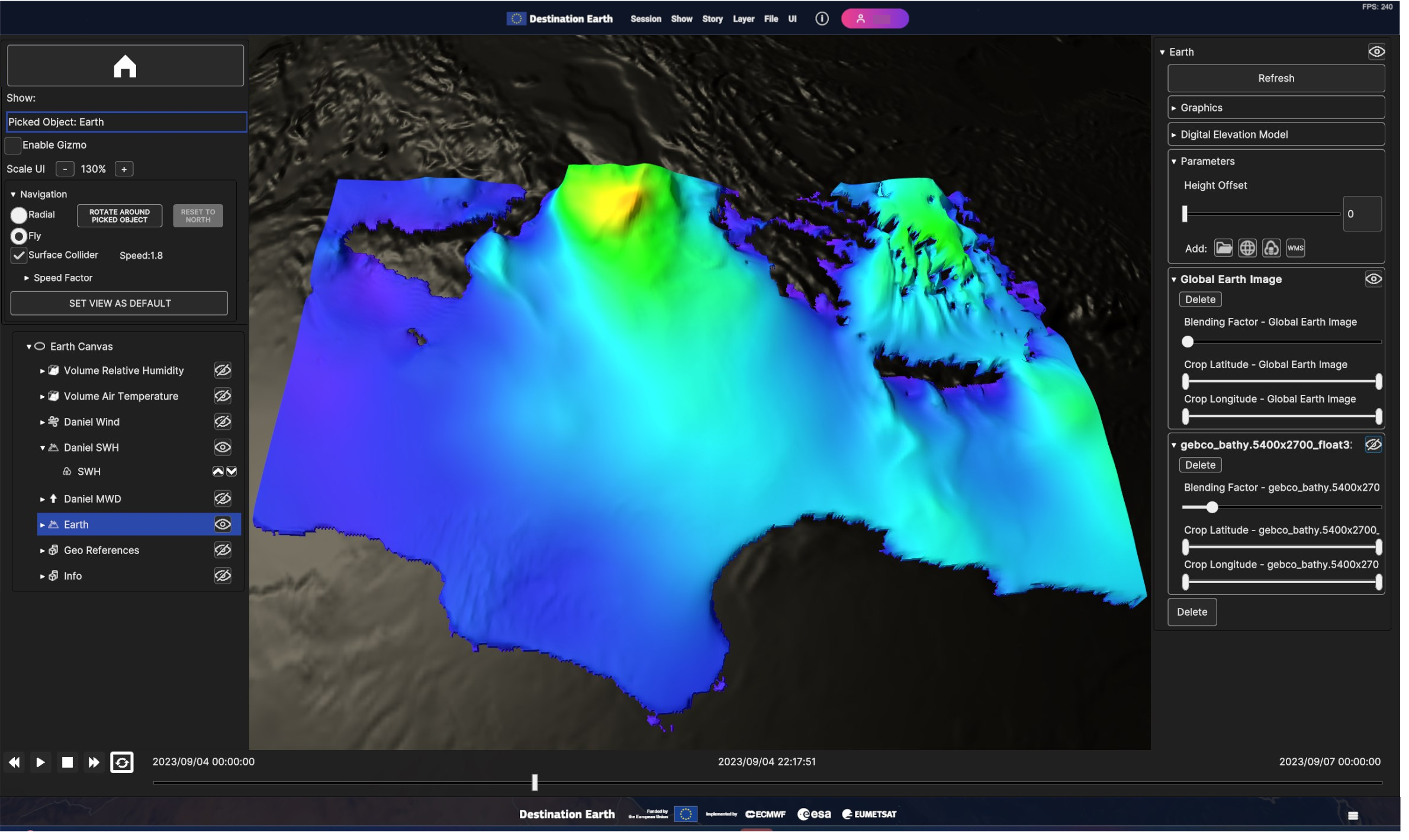Click SET VIEW AS DEFAULT button

[x=120, y=303]
